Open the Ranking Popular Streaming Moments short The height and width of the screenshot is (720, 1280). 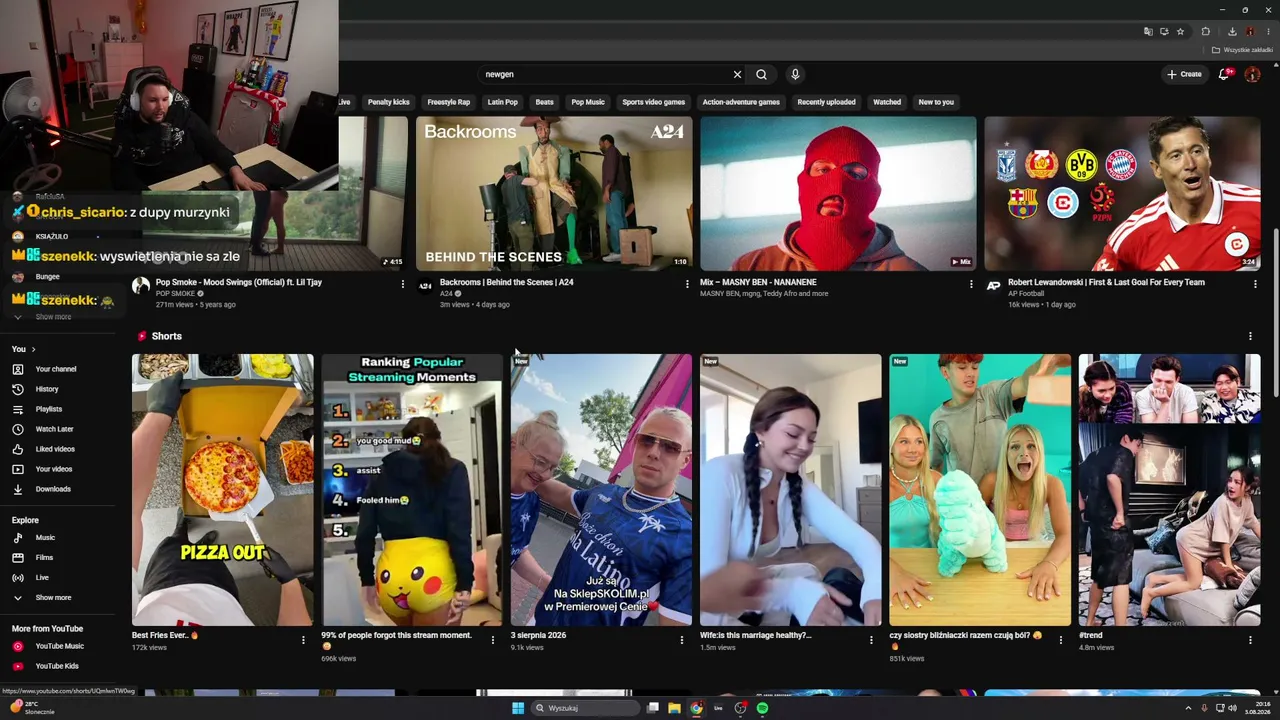pyautogui.click(x=412, y=490)
